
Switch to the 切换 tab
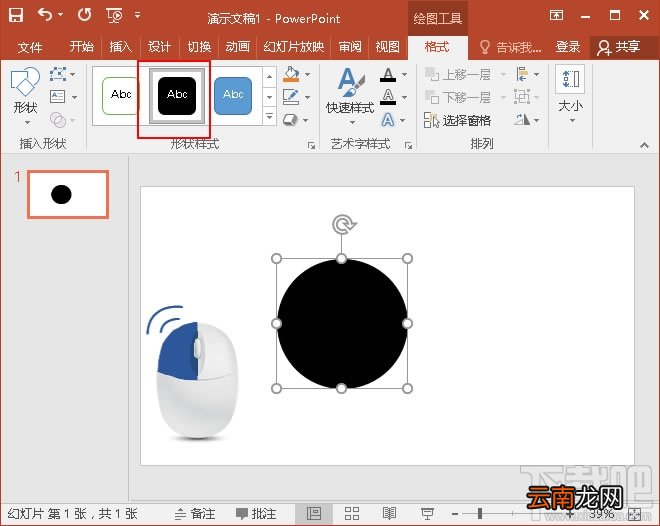click(199, 47)
